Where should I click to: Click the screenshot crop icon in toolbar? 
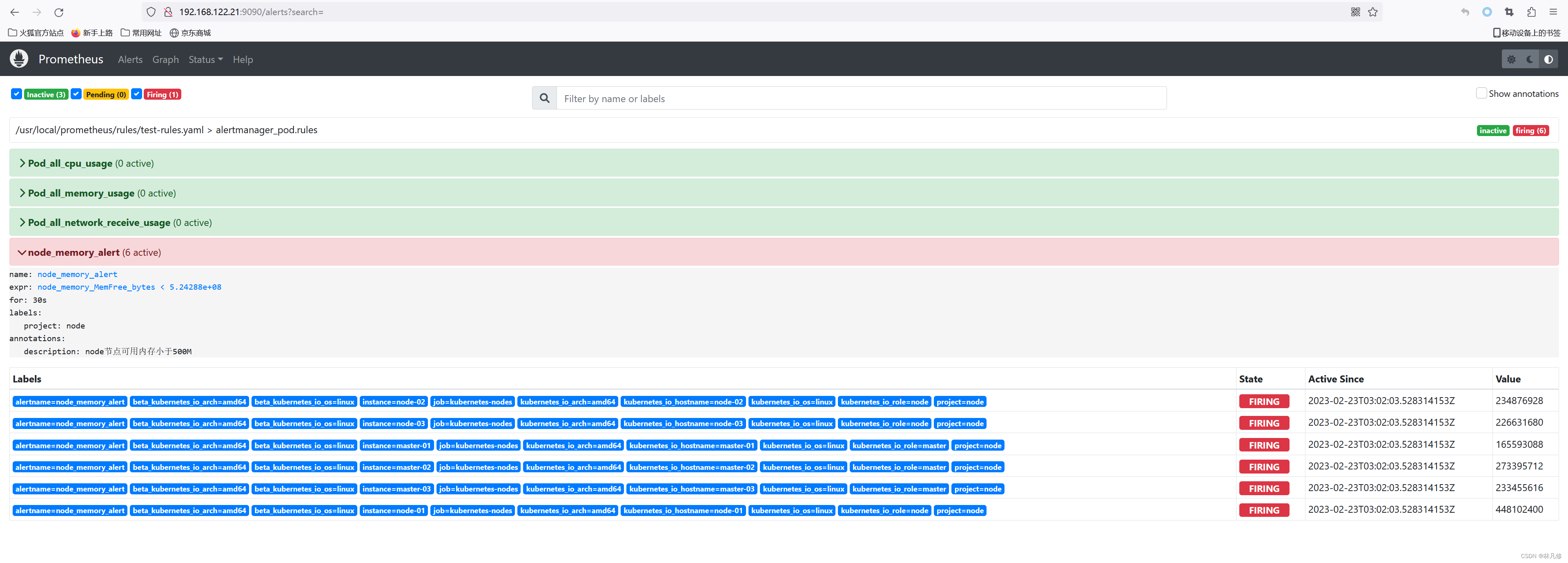coord(1509,12)
